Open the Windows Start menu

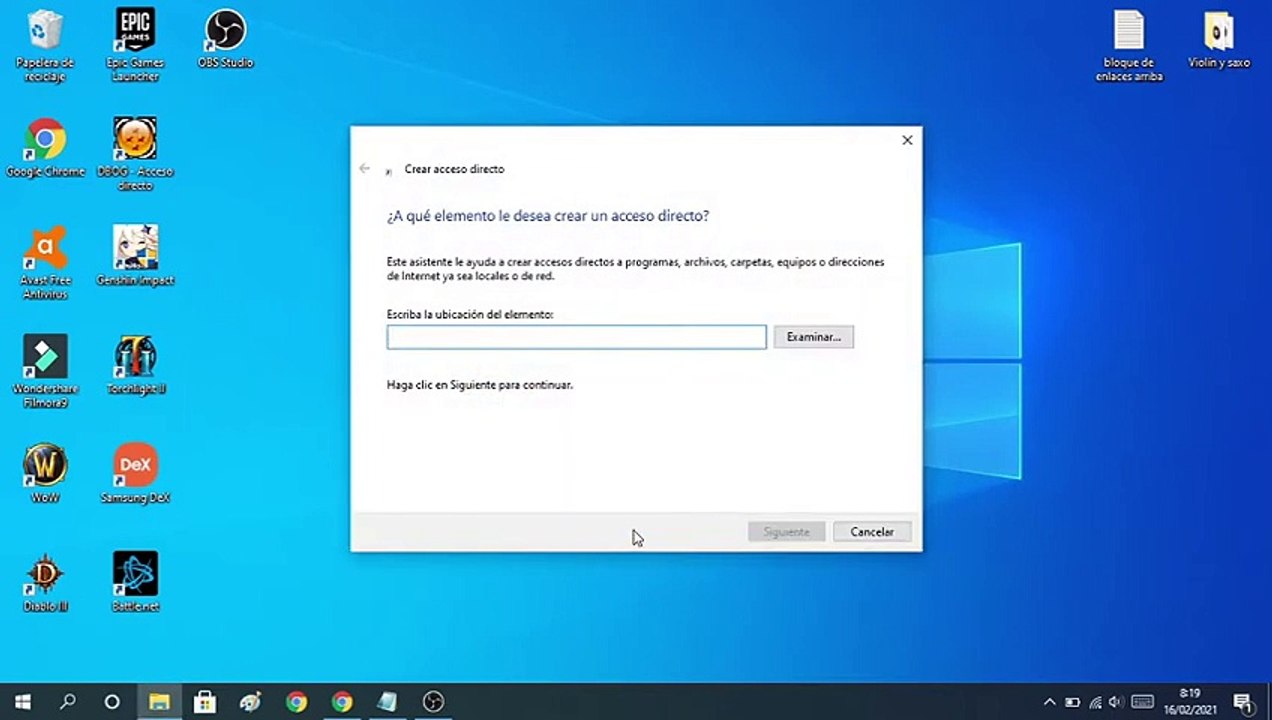[x=22, y=702]
